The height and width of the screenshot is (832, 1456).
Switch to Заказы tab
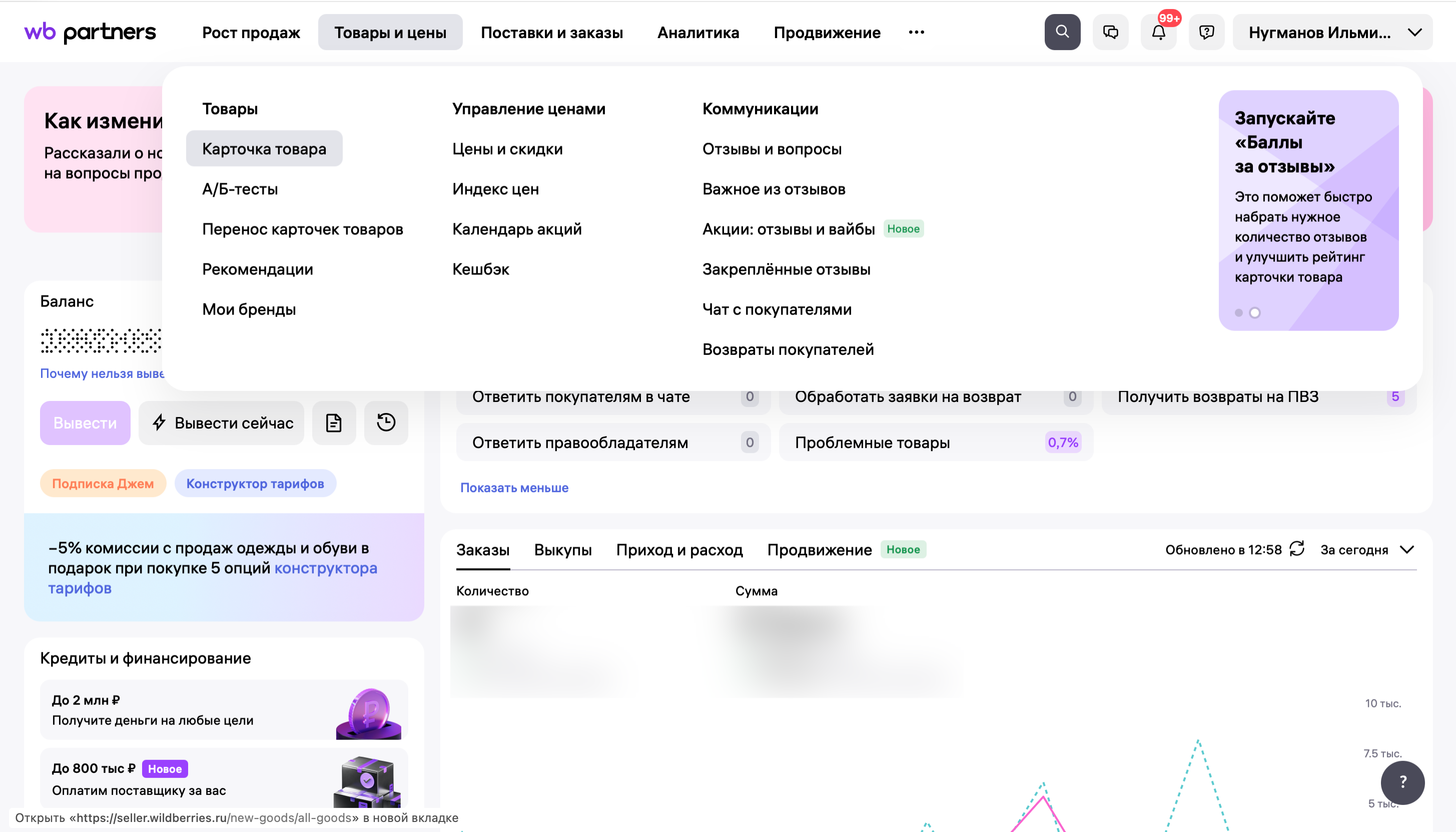pos(482,549)
